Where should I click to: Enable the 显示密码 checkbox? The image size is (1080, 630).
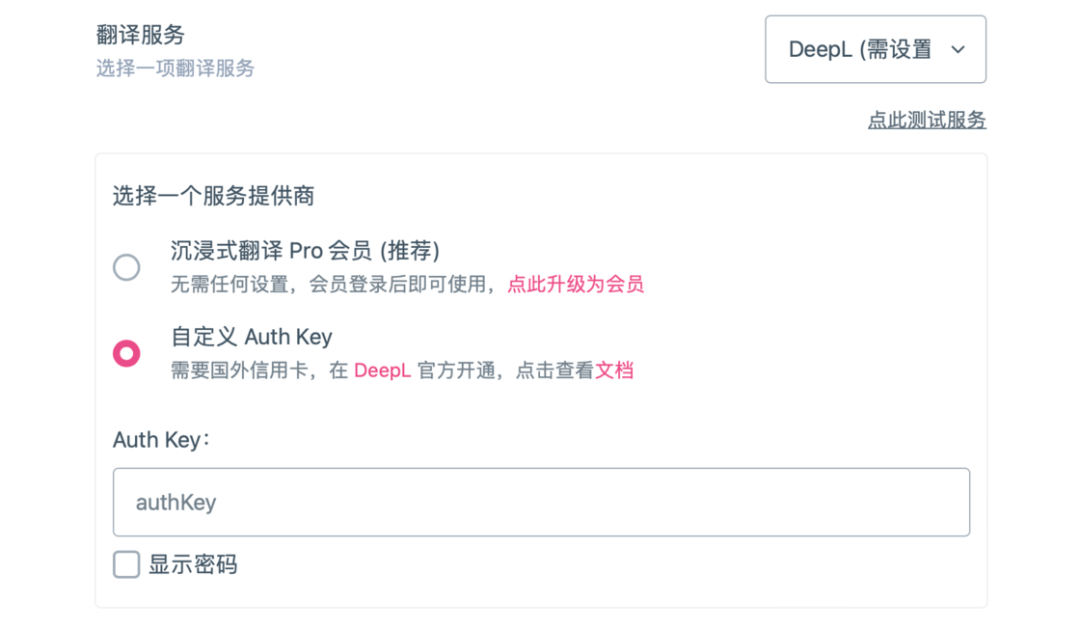coord(127,565)
